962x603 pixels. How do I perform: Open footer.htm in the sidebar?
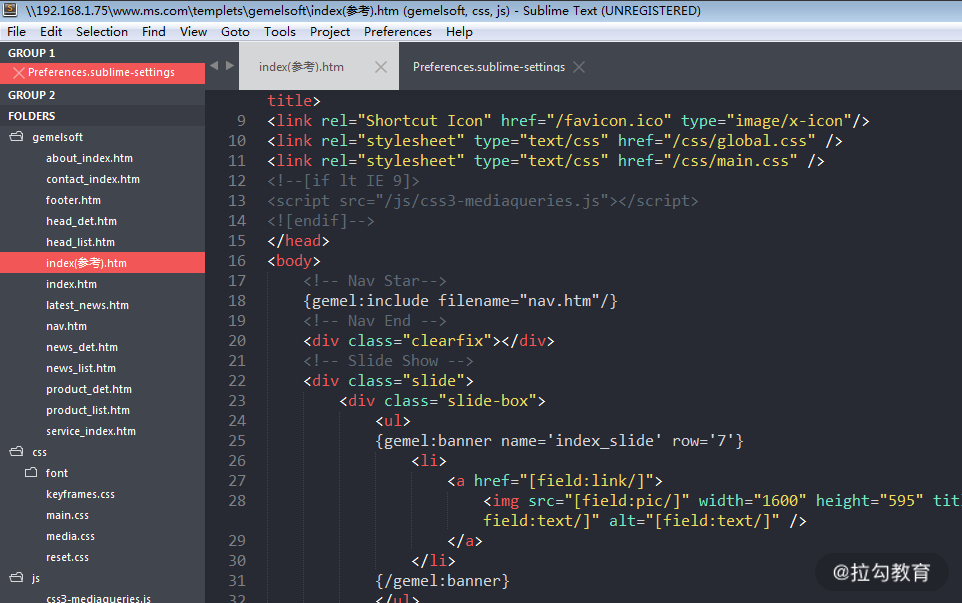(73, 200)
